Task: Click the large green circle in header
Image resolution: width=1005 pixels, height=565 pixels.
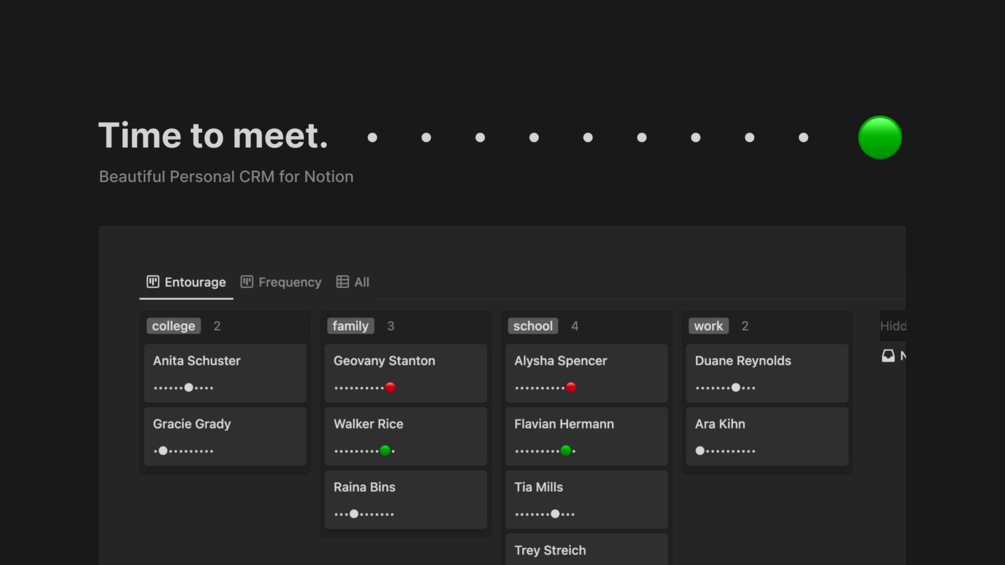Action: 880,137
